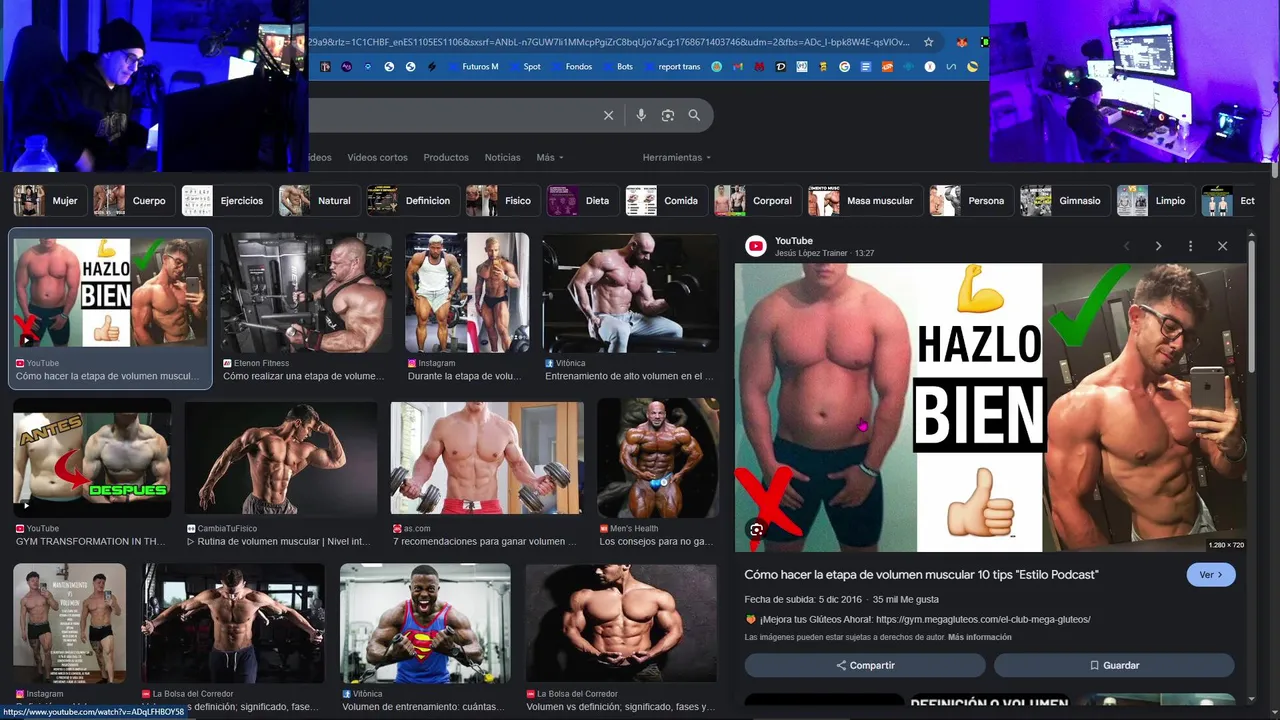Click the Guardar save button
The image size is (1280, 720).
pos(1114,665)
